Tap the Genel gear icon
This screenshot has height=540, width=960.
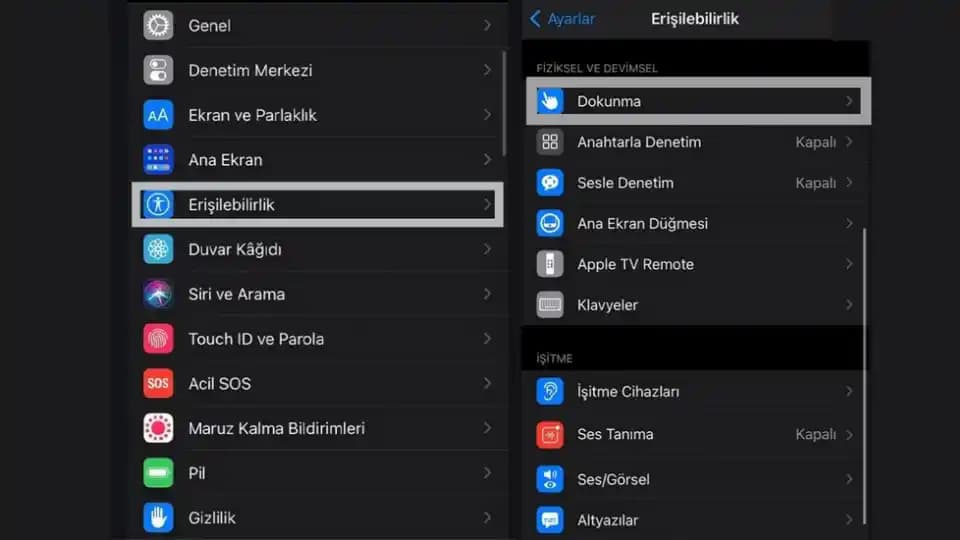coord(158,26)
